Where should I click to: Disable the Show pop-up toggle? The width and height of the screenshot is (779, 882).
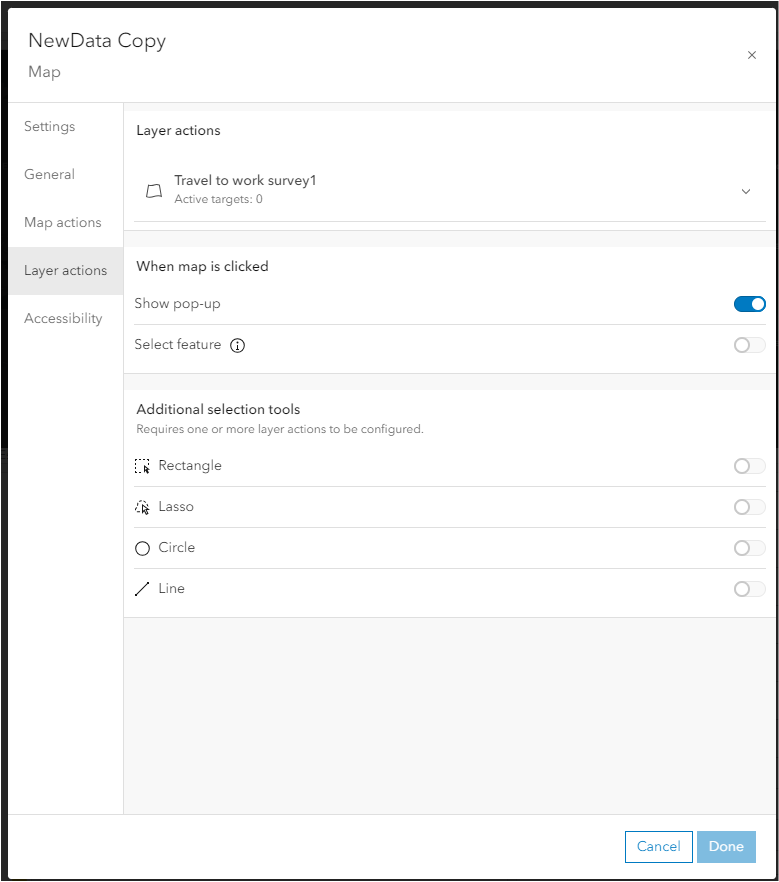pos(749,304)
